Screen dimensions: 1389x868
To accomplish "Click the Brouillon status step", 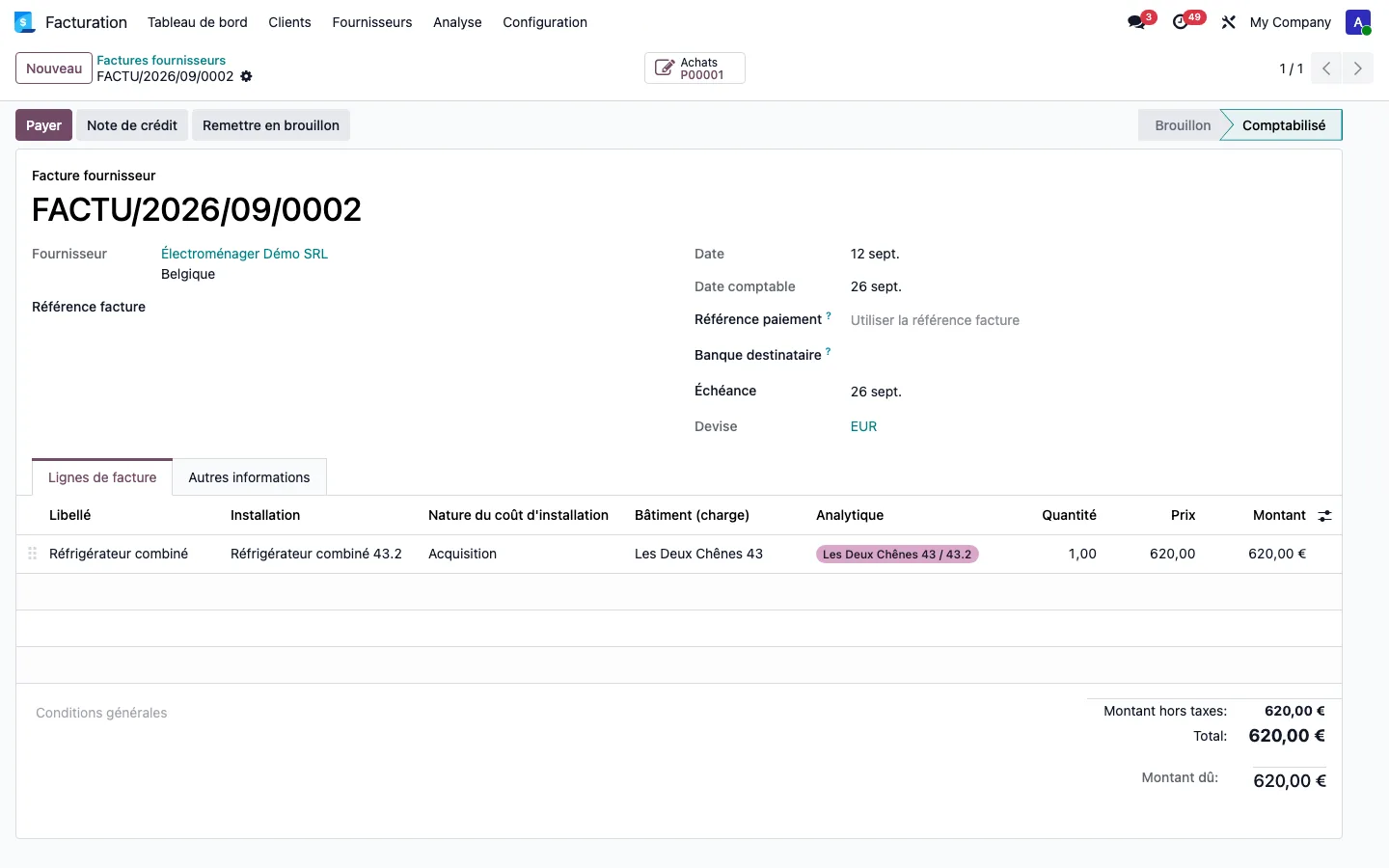I will [1183, 125].
